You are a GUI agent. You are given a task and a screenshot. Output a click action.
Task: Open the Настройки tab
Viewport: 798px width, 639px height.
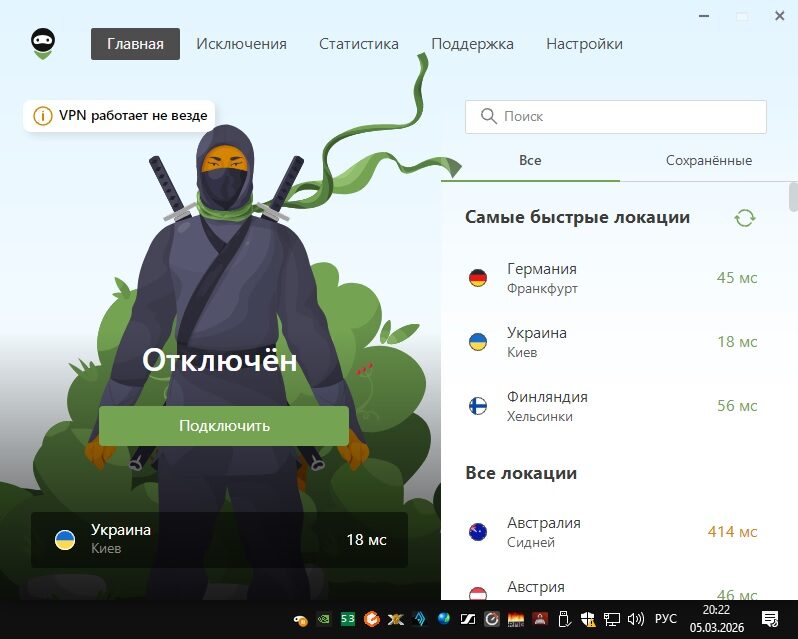pos(584,44)
